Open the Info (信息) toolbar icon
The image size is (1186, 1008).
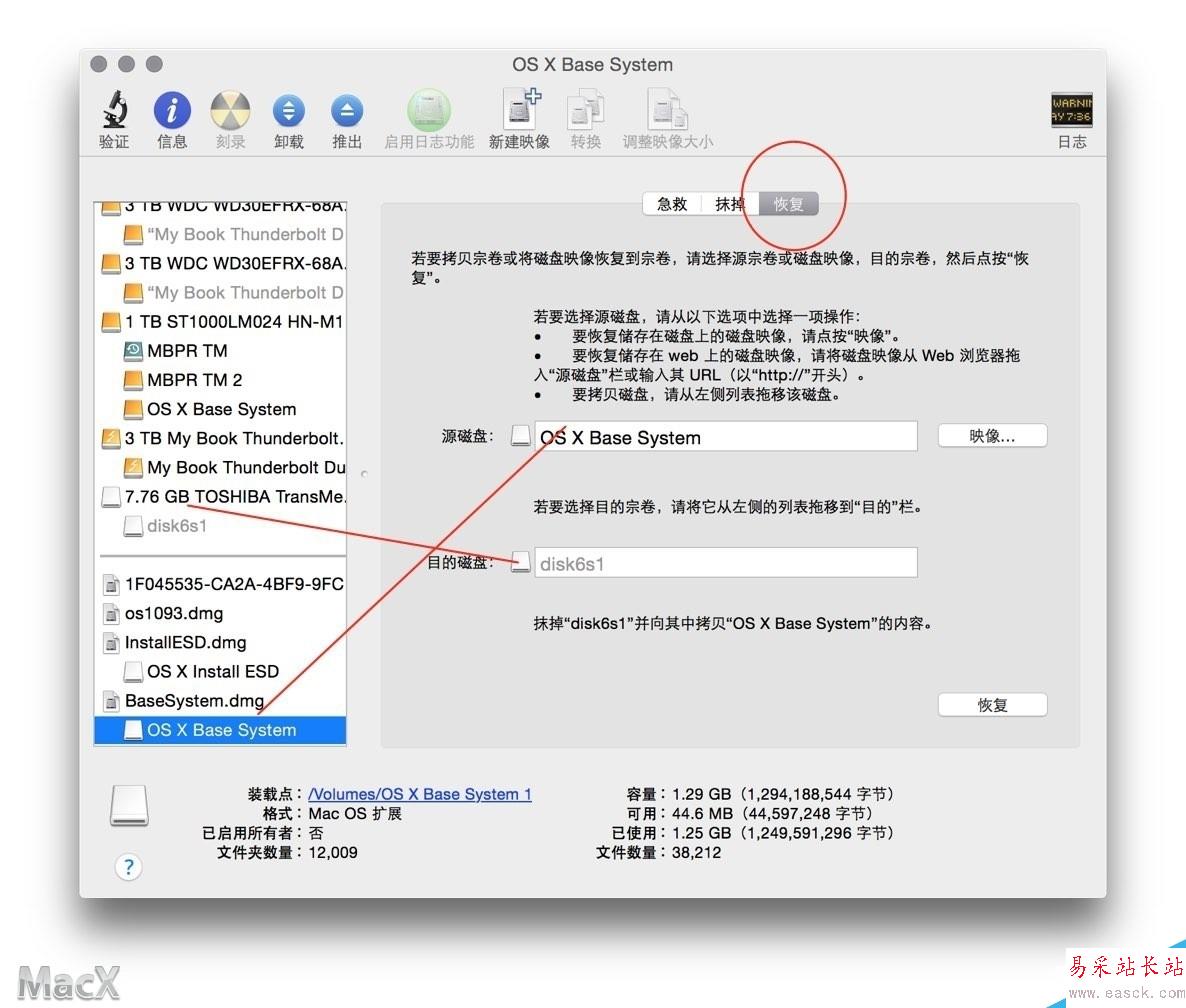click(x=172, y=110)
